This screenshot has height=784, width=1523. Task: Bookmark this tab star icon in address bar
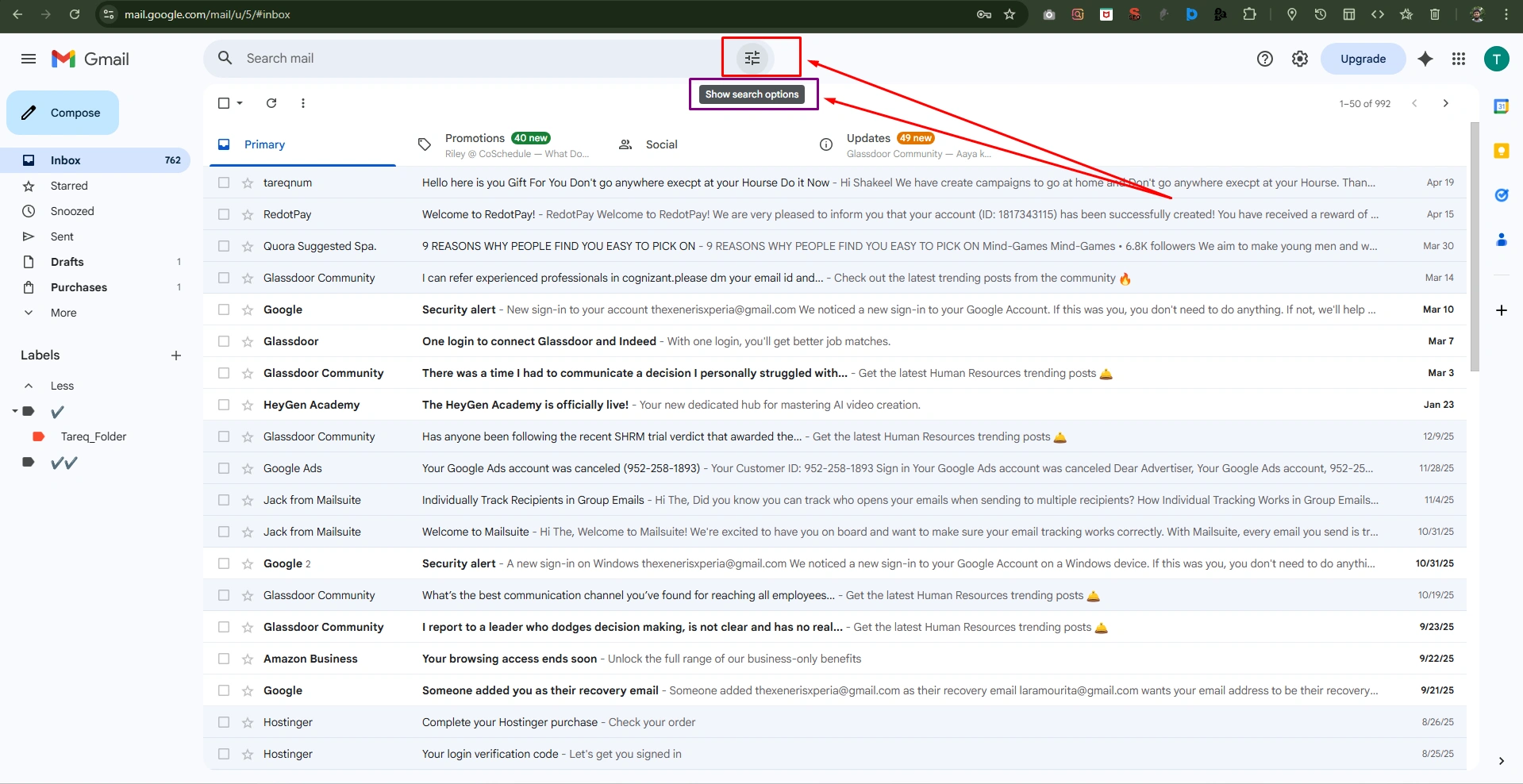(1010, 14)
